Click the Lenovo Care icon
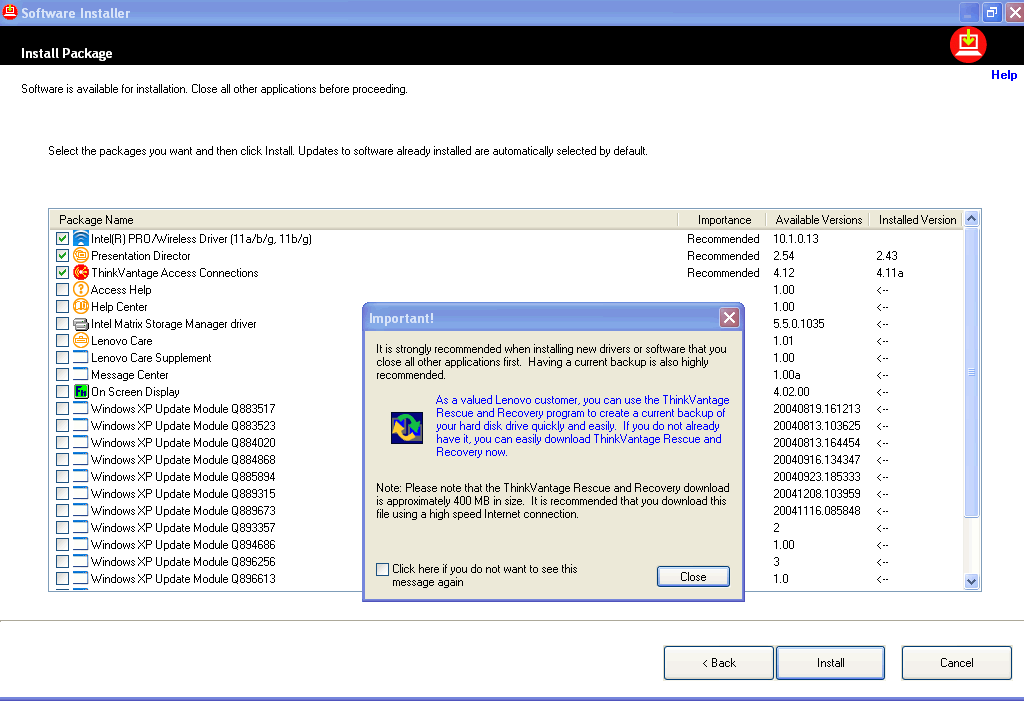The height and width of the screenshot is (701, 1024). [80, 340]
